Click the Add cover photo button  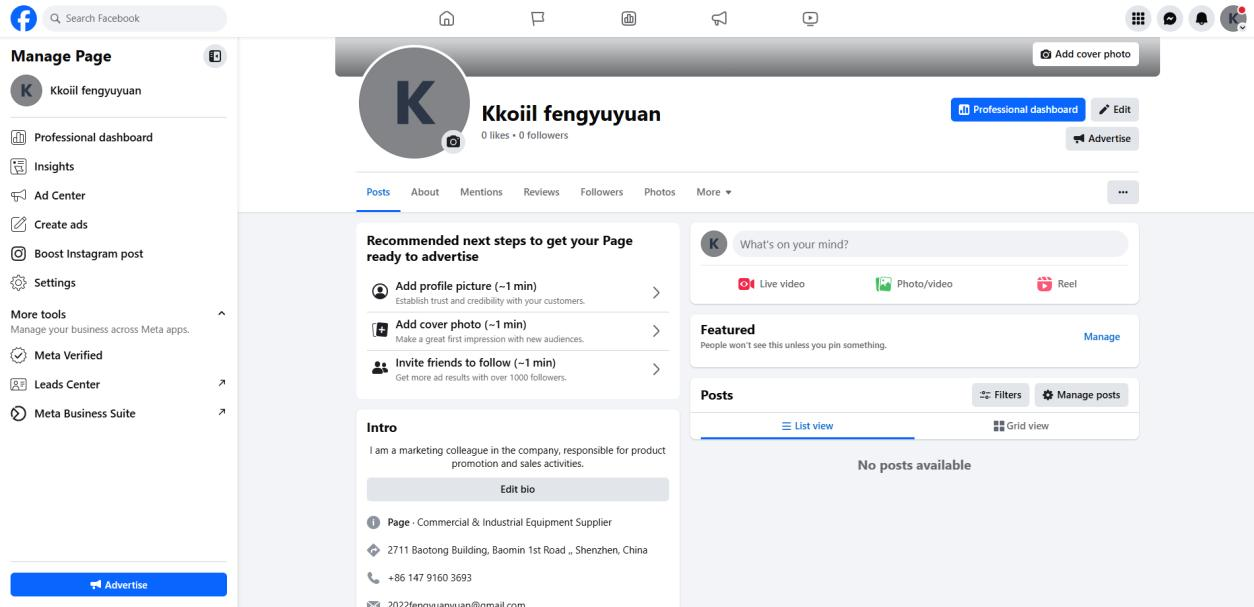(x=1086, y=54)
